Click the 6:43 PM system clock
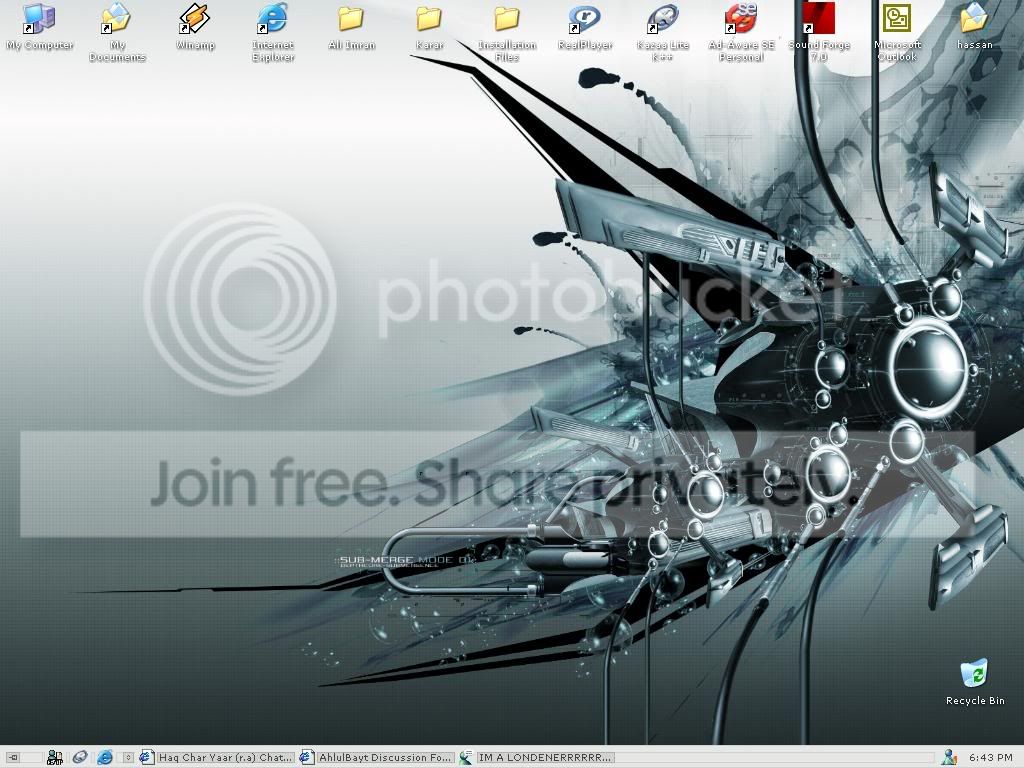 pyautogui.click(x=991, y=758)
